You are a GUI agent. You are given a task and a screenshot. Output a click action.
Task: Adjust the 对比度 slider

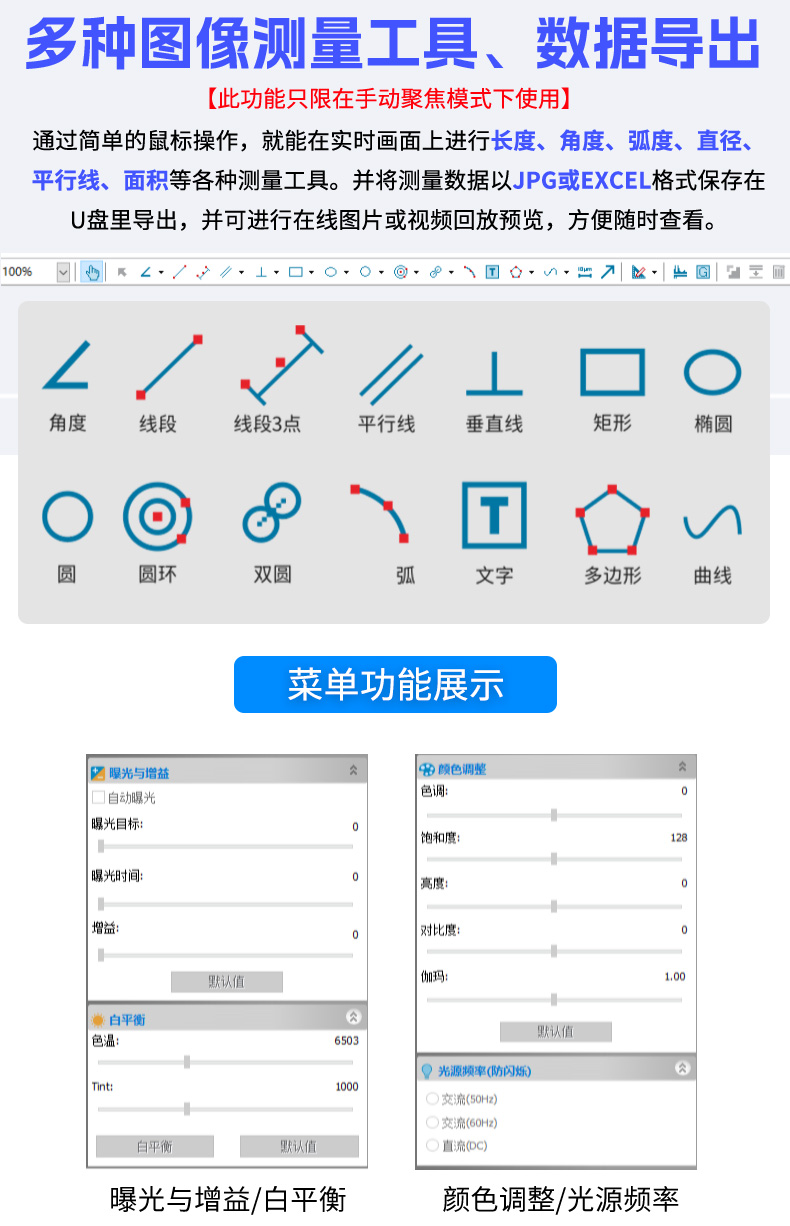[555, 951]
